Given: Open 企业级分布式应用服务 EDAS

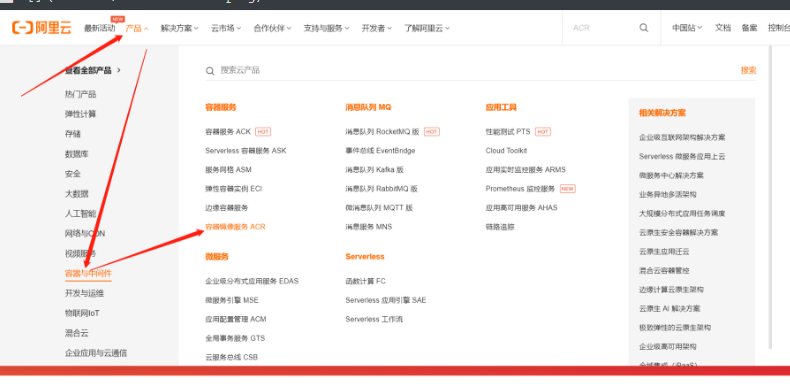Looking at the screenshot, I should tap(251, 281).
